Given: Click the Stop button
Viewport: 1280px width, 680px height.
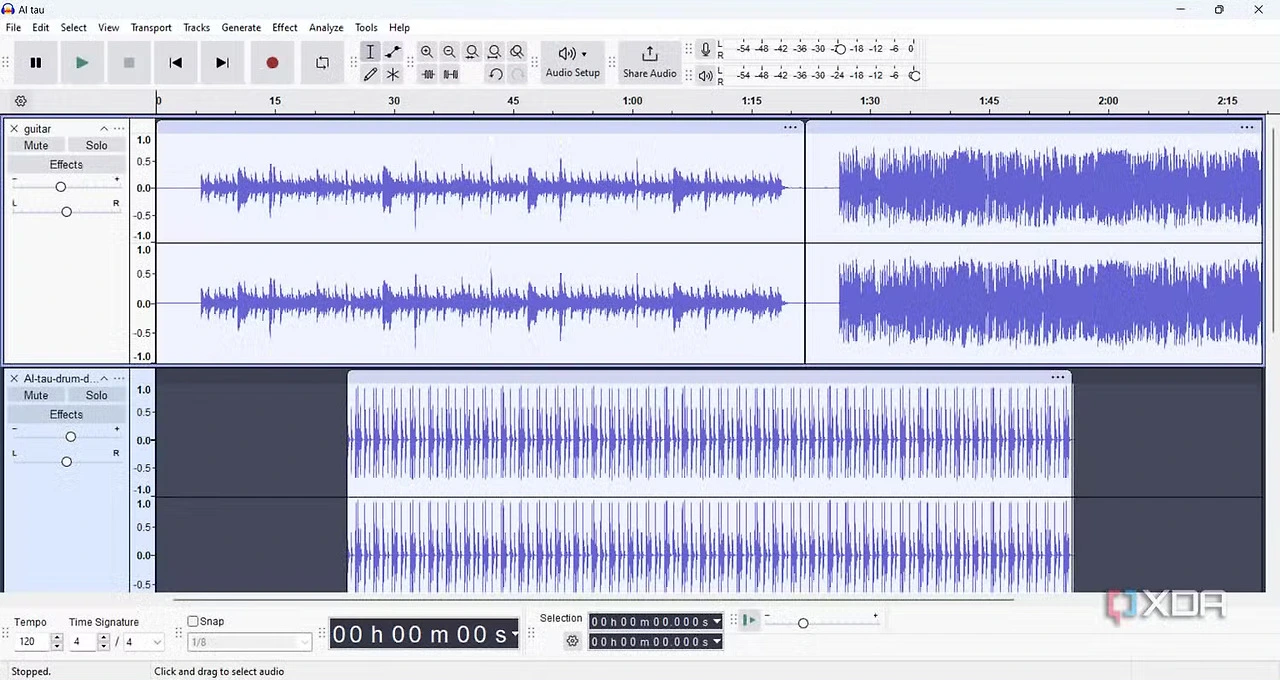Looking at the screenshot, I should coord(129,63).
